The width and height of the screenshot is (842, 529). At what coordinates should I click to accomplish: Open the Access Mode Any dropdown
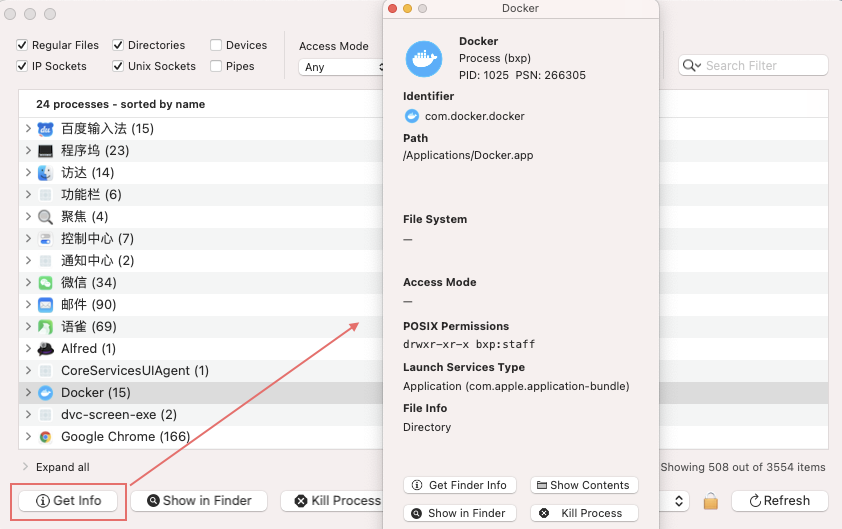[x=341, y=67]
